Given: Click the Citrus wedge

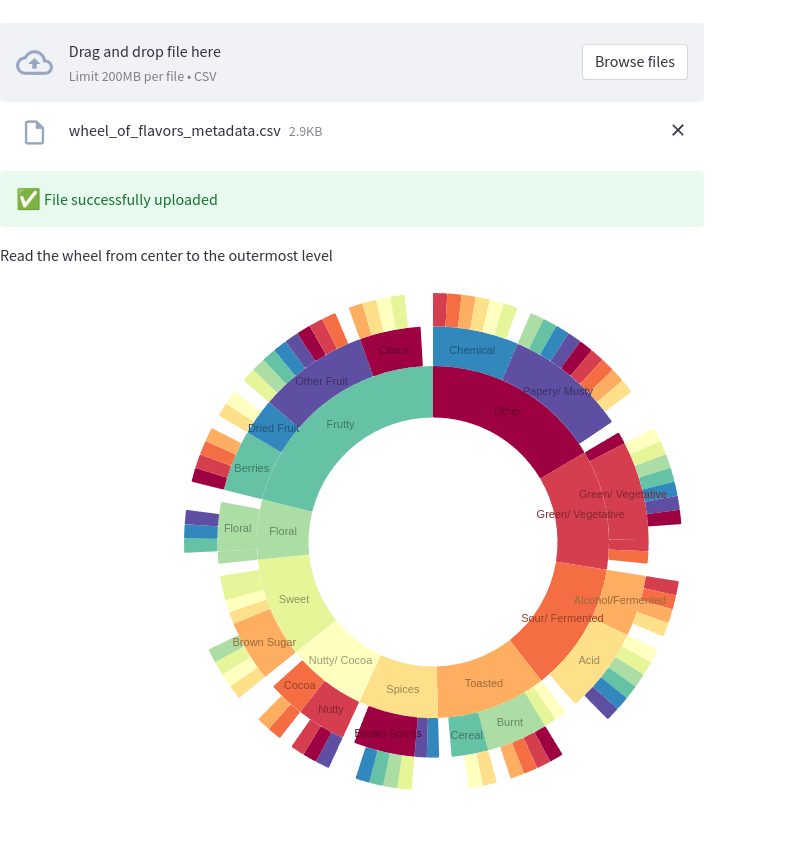Looking at the screenshot, I should click(x=394, y=349).
